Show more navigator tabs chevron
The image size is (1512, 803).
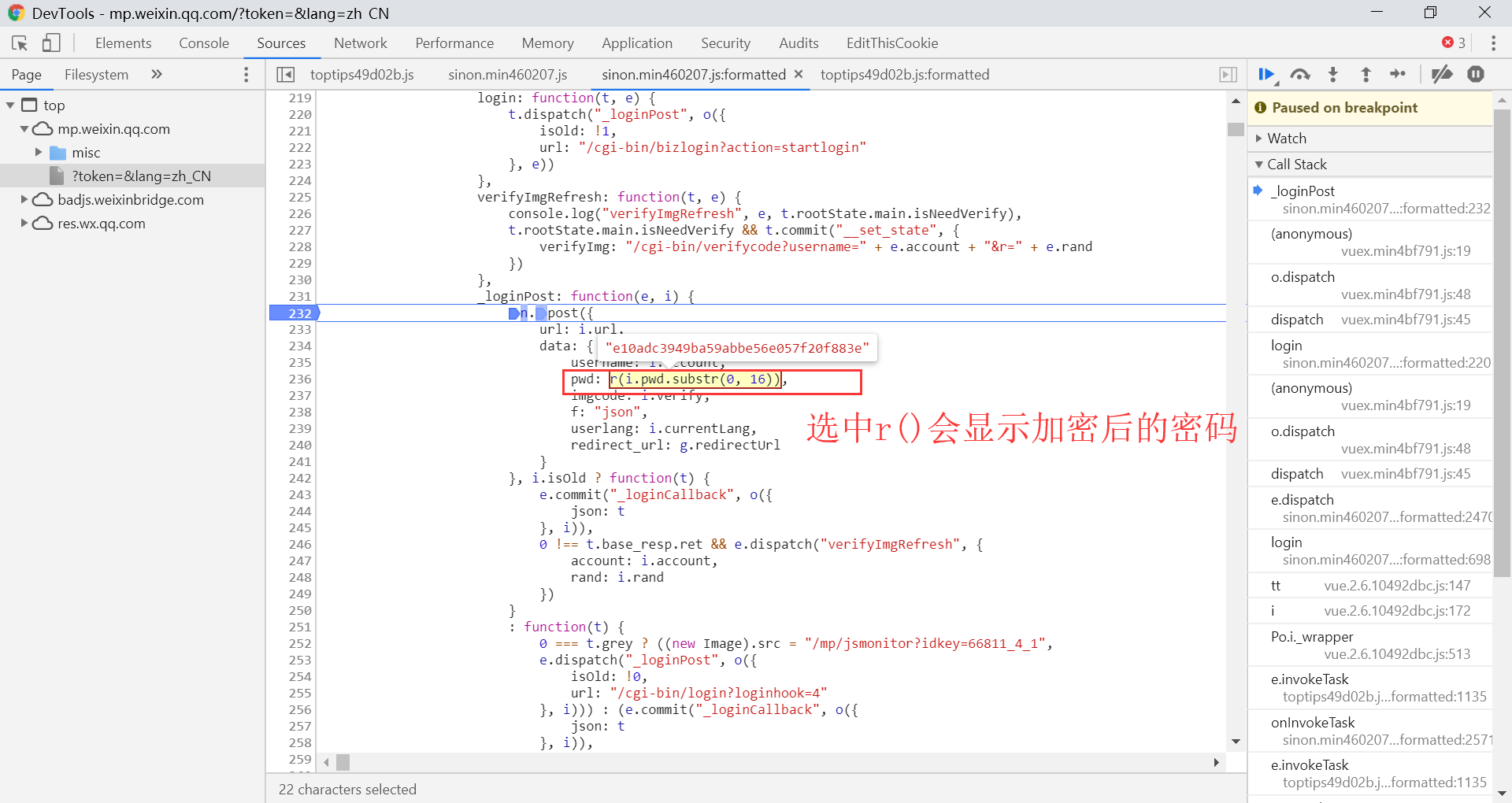pos(156,75)
